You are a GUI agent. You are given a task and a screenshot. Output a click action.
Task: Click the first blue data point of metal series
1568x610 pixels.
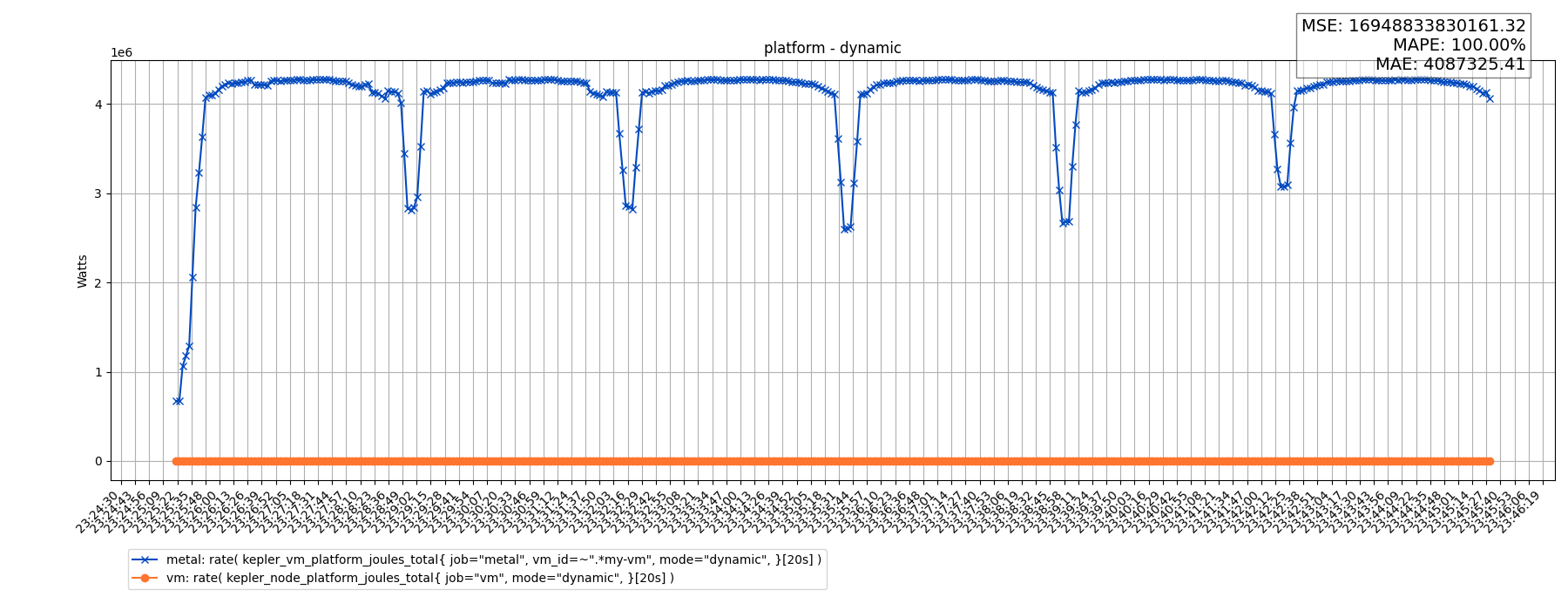click(176, 401)
